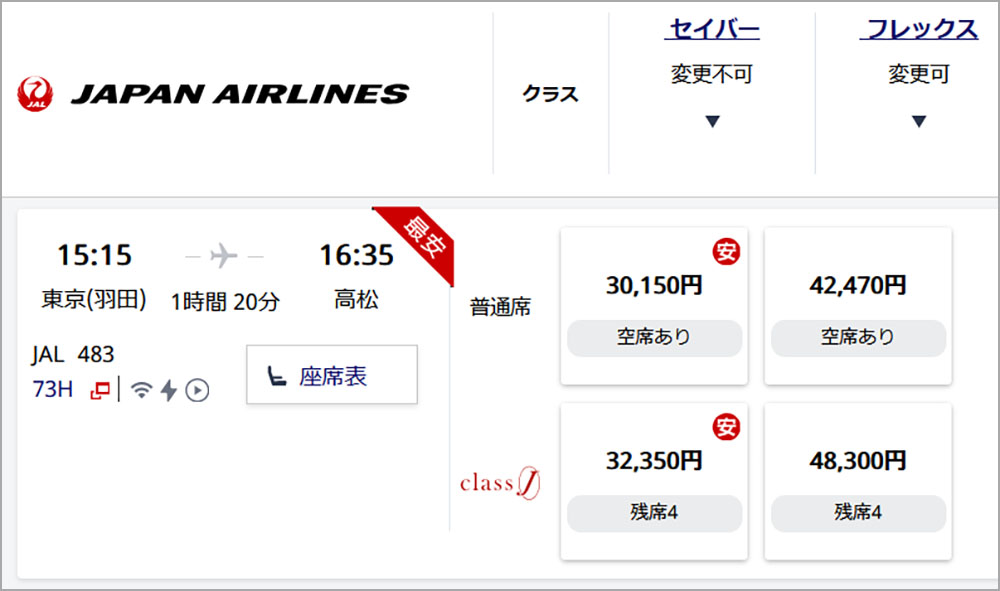
Task: Expand the セイバー fare details arrow
Action: (x=712, y=122)
